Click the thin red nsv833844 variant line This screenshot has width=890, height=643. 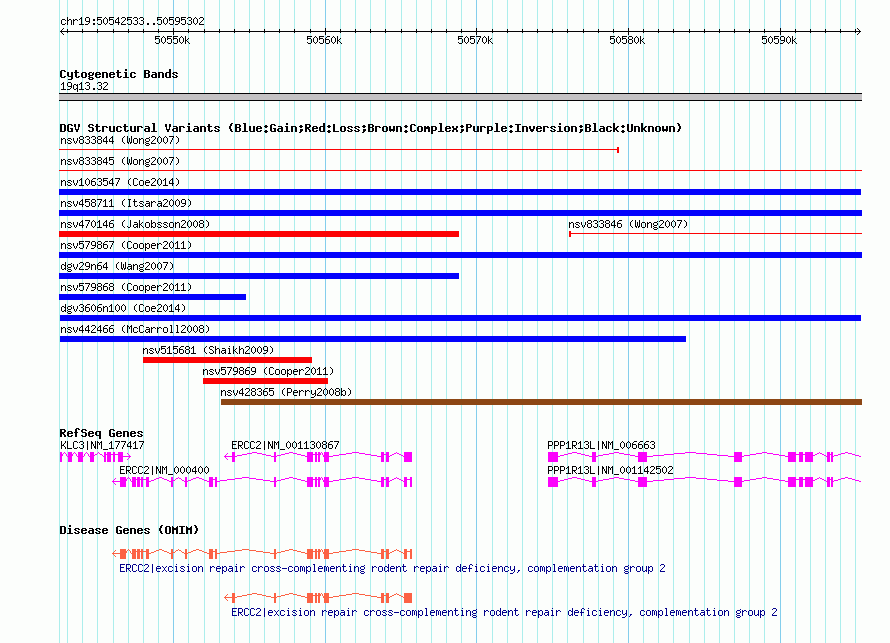tap(339, 150)
